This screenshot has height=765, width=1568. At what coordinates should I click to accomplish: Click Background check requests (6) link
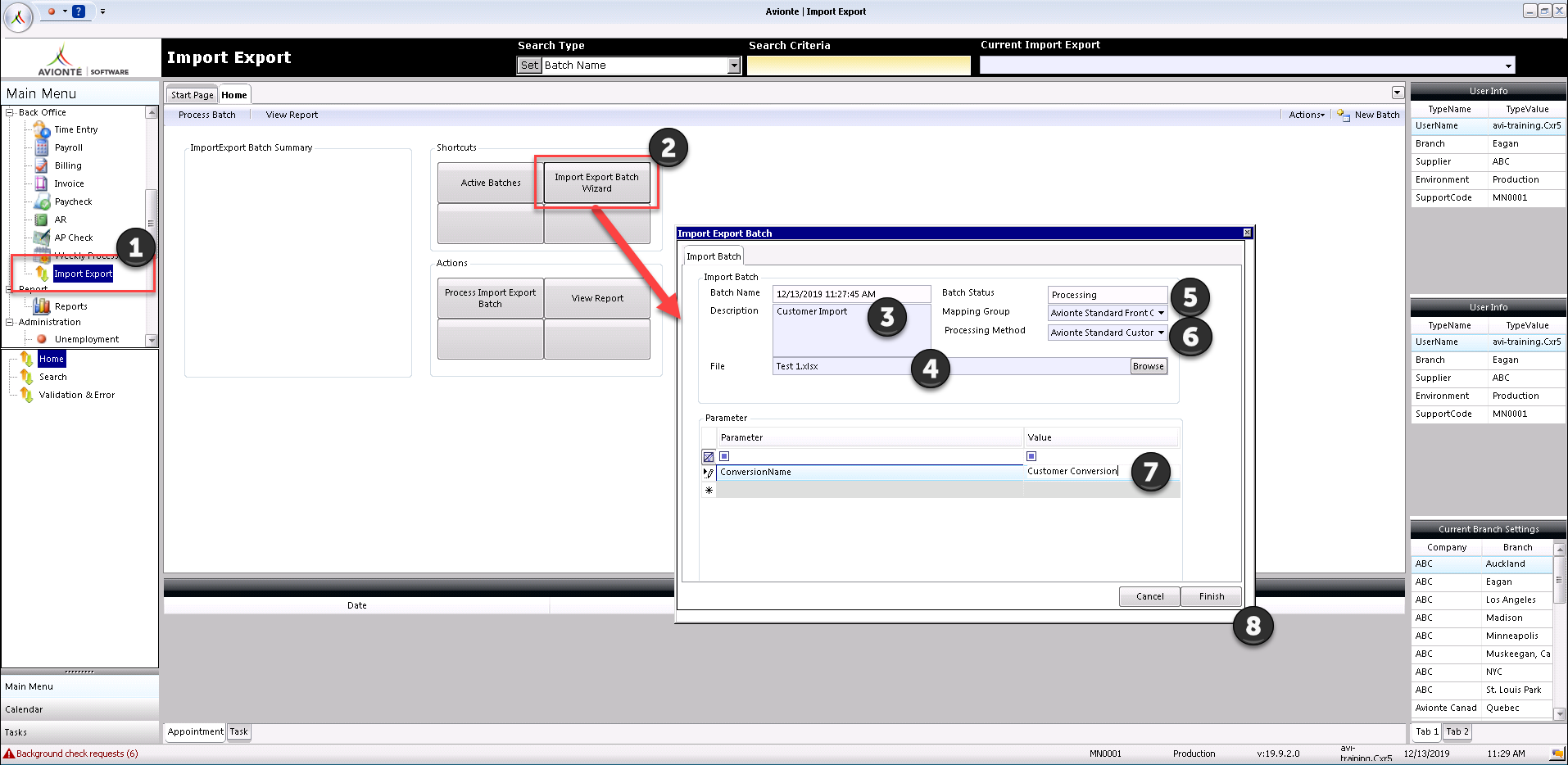77,754
